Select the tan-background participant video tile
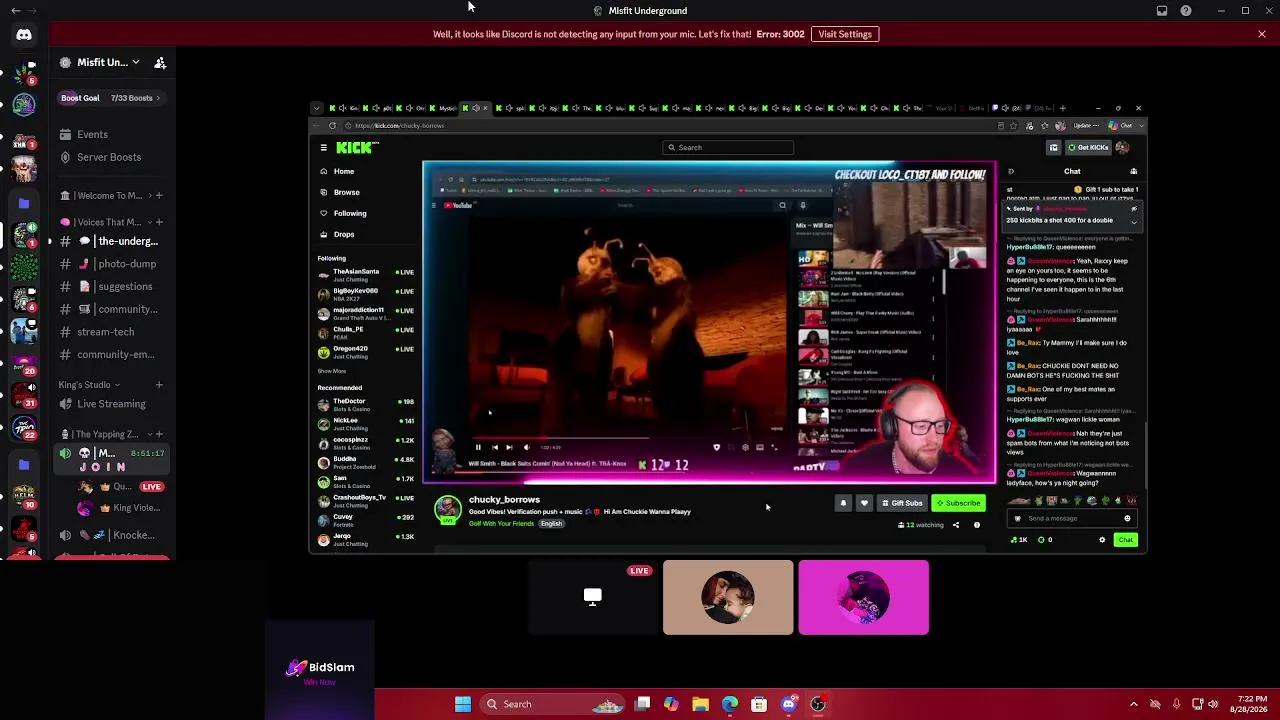This screenshot has width=1280, height=720. click(728, 597)
